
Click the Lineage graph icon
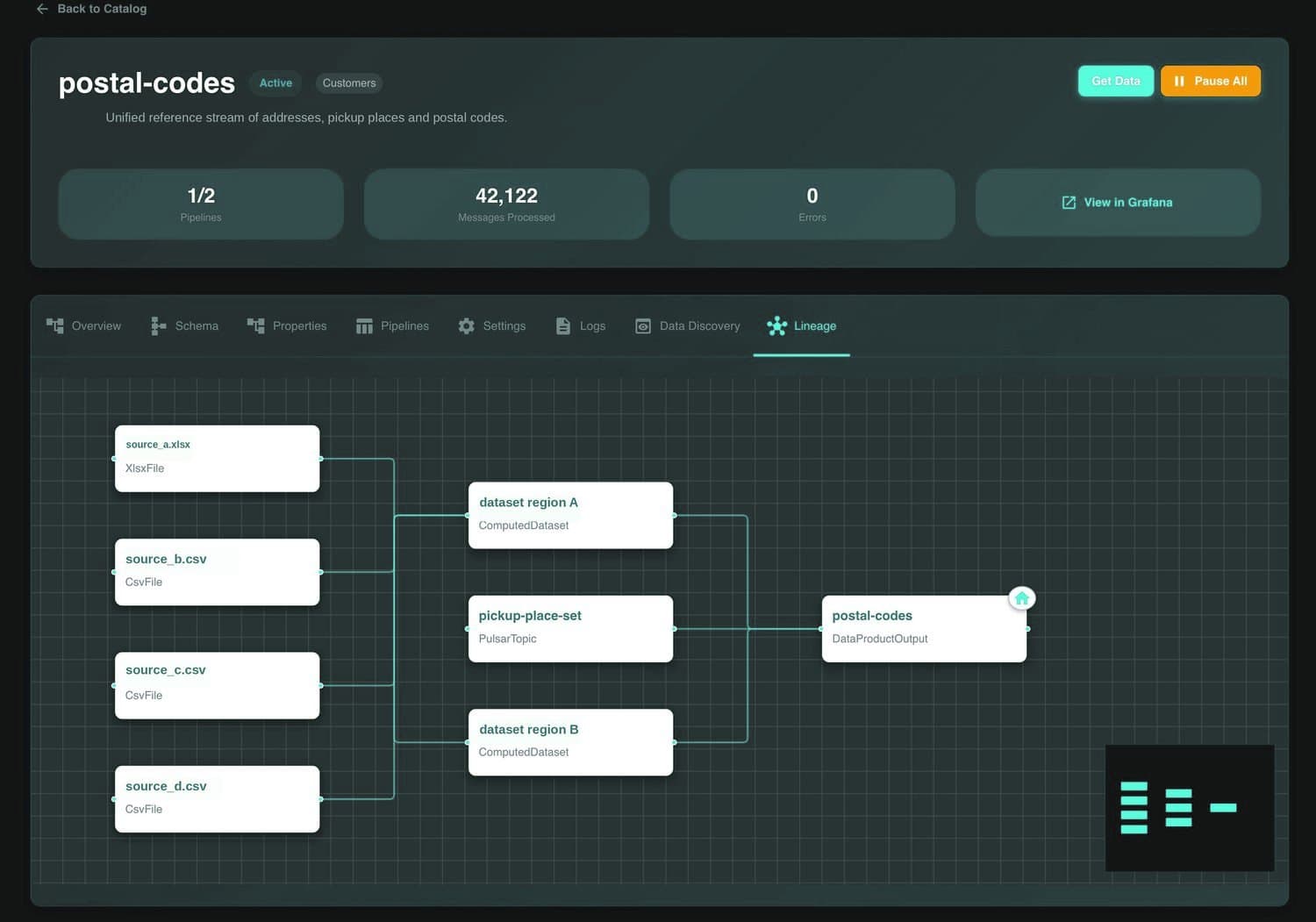click(x=776, y=326)
